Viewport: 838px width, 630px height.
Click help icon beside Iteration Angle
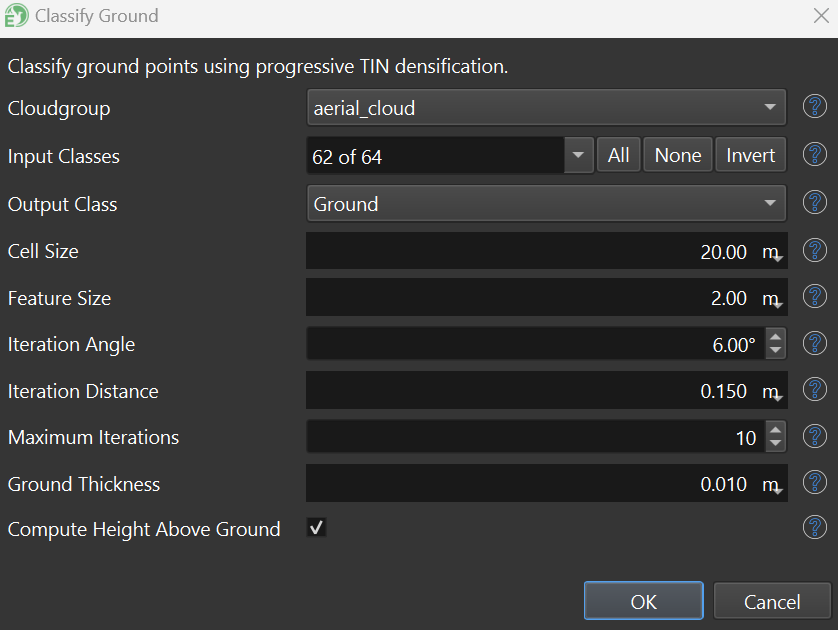pos(815,344)
